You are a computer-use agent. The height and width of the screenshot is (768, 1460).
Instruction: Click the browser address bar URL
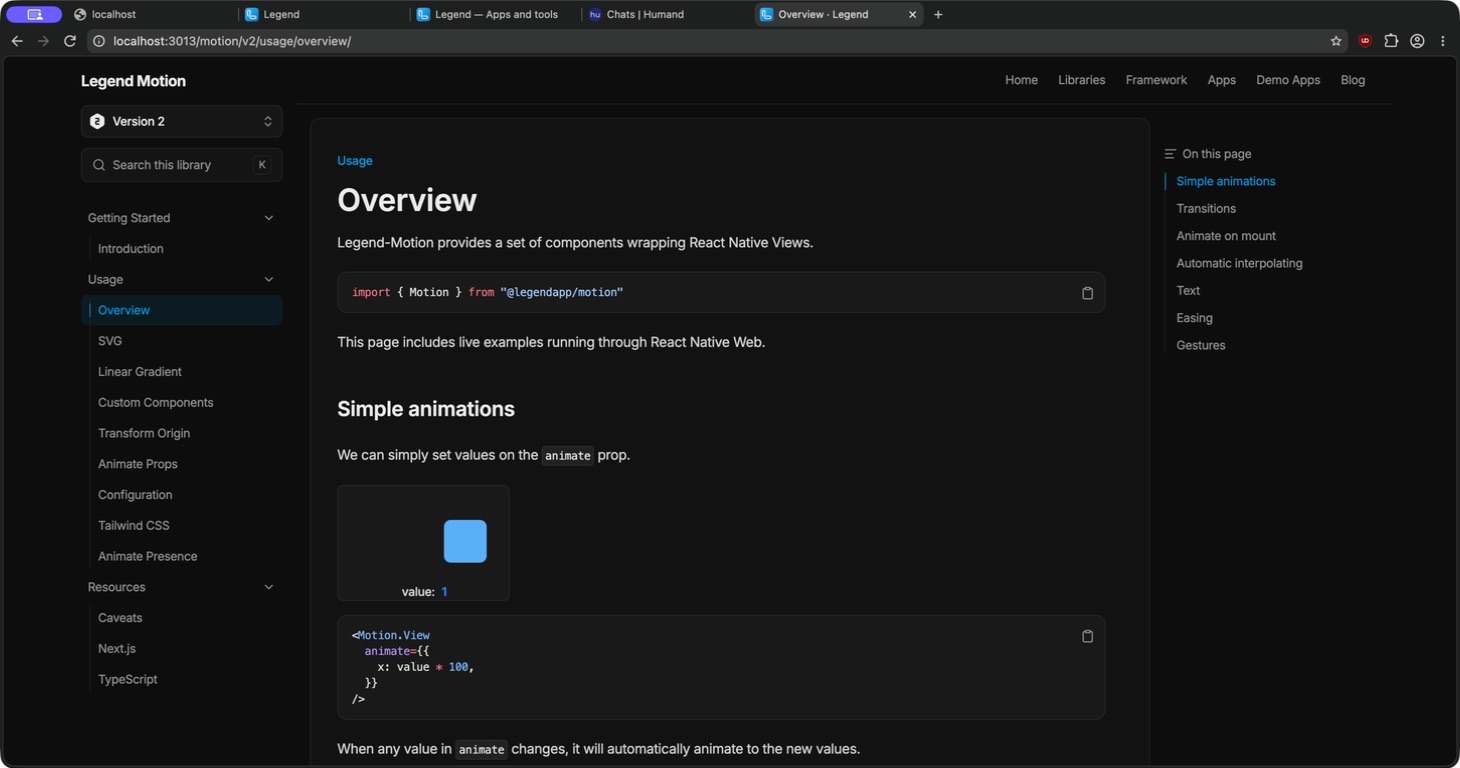click(x=232, y=41)
